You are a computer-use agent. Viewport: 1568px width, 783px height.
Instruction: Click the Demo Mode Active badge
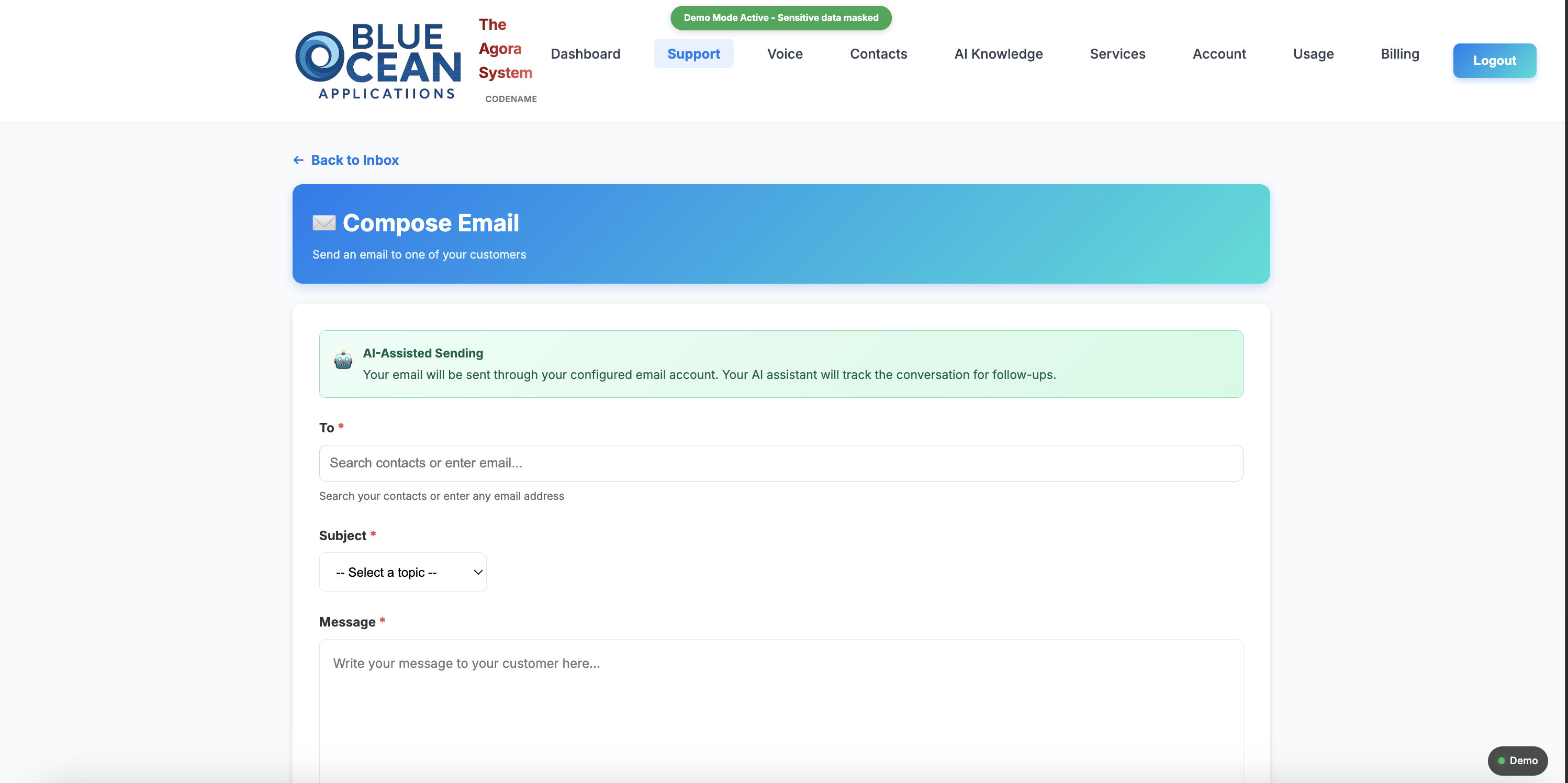pos(780,18)
